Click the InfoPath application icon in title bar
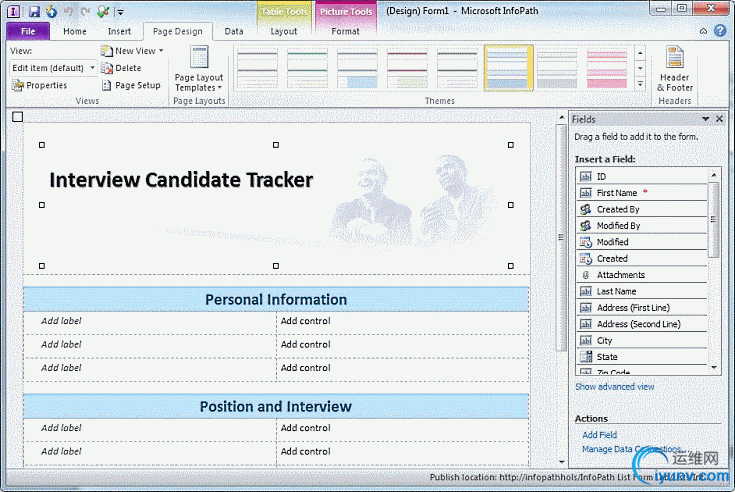Viewport: 735px width, 492px height. [x=14, y=11]
